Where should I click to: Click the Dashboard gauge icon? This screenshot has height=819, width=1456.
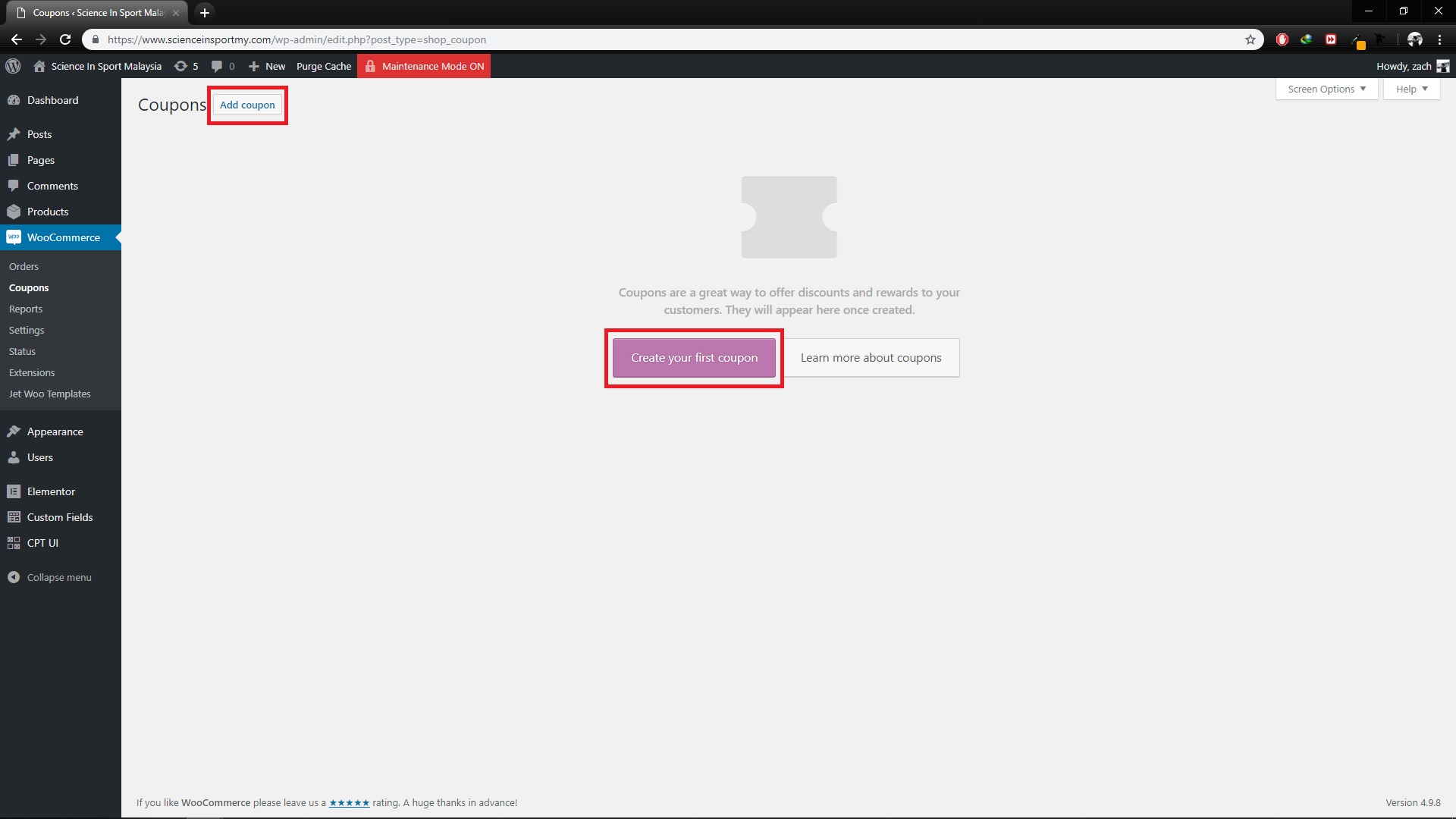point(14,100)
